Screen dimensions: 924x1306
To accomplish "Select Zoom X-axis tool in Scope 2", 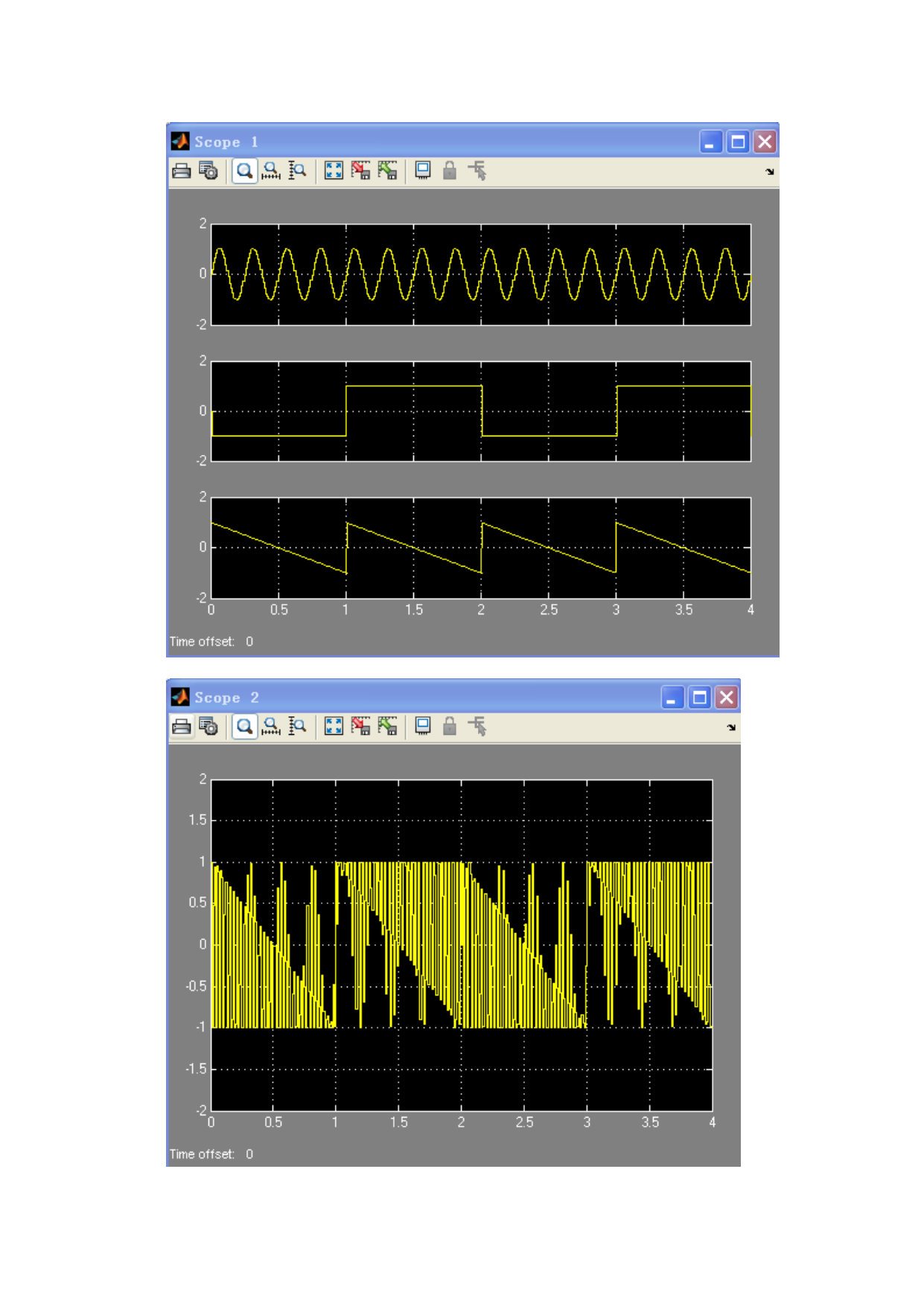I will point(271,727).
